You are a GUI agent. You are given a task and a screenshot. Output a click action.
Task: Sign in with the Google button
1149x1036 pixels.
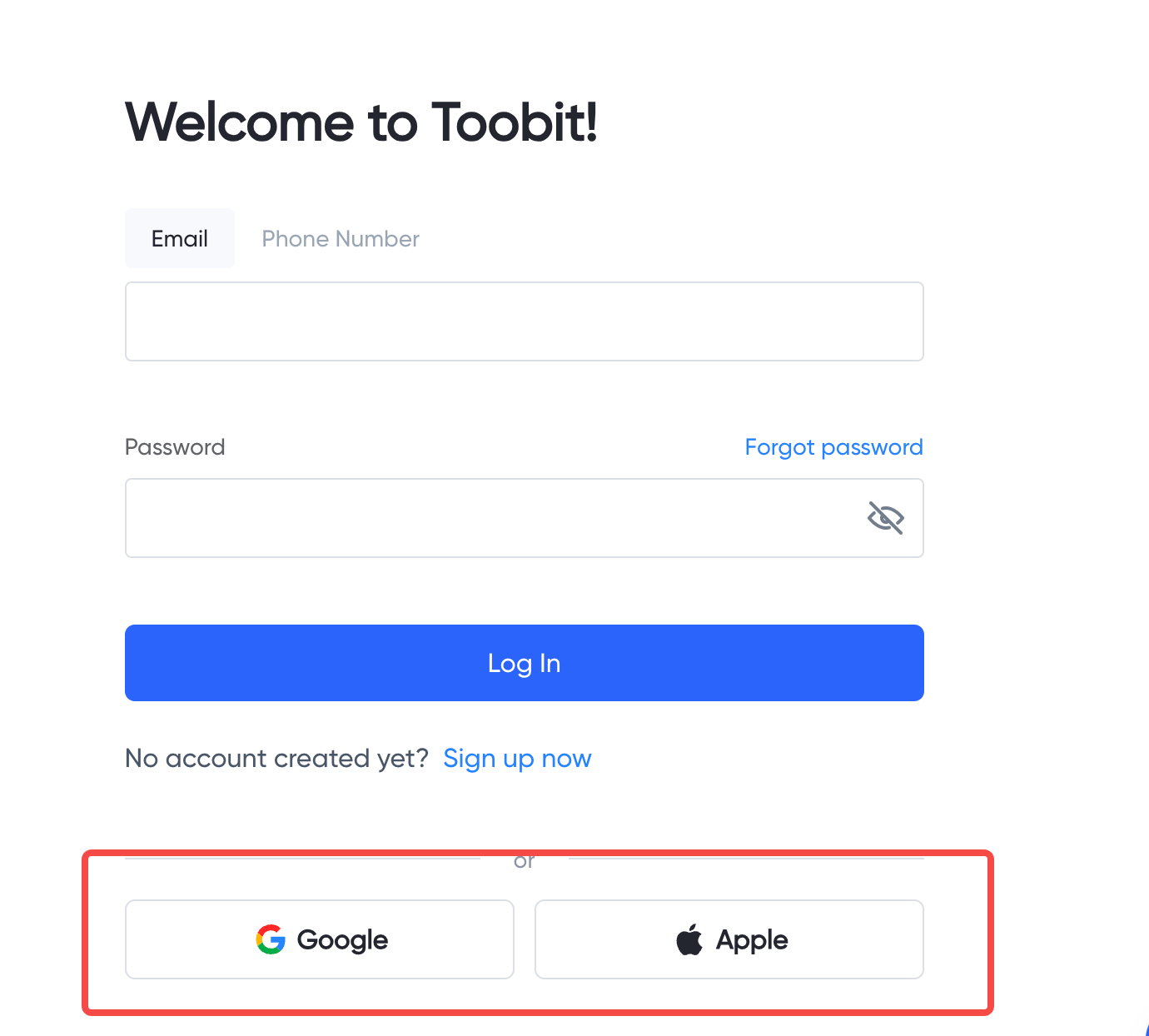319,939
